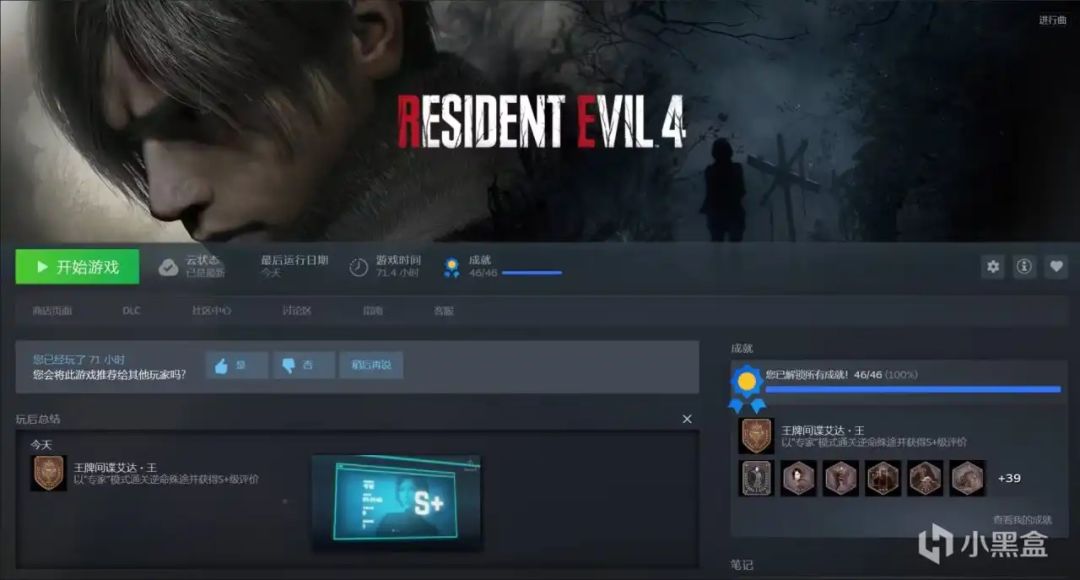The image size is (1080, 580).
Task: Click the 稍后再说 maybe later button
Action: click(371, 365)
